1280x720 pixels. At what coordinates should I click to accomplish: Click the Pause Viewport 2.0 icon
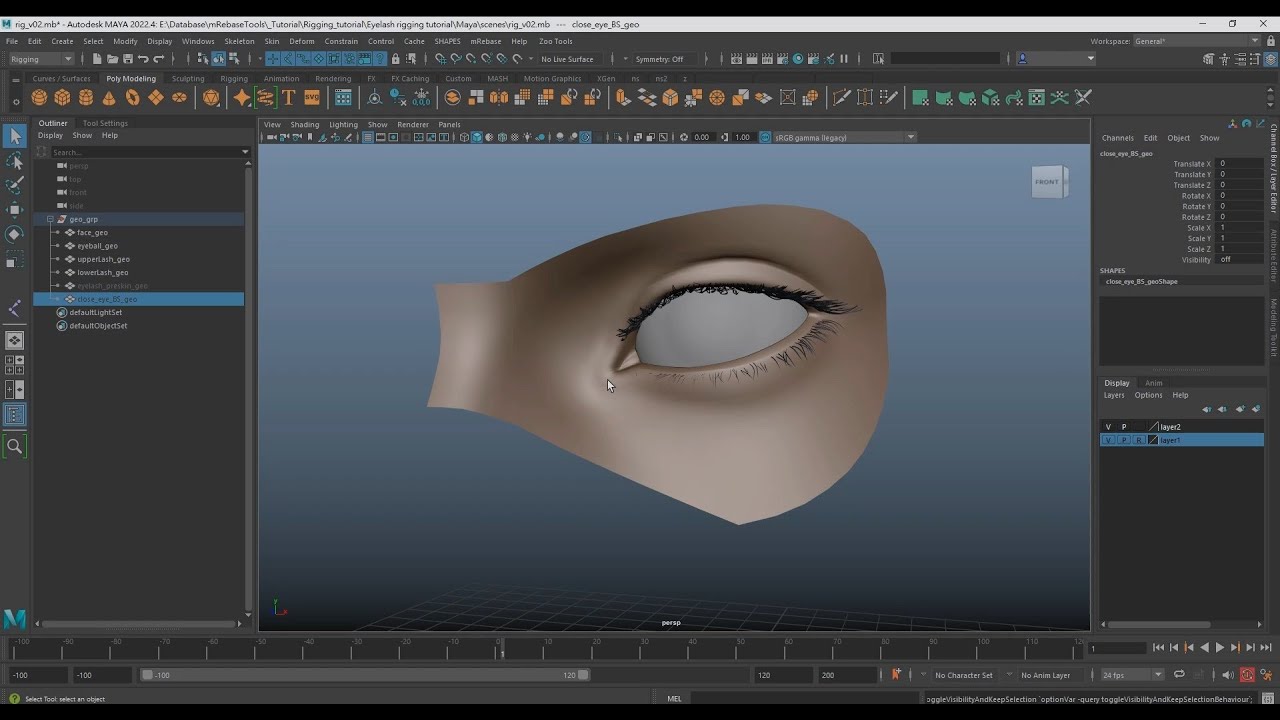(x=845, y=59)
